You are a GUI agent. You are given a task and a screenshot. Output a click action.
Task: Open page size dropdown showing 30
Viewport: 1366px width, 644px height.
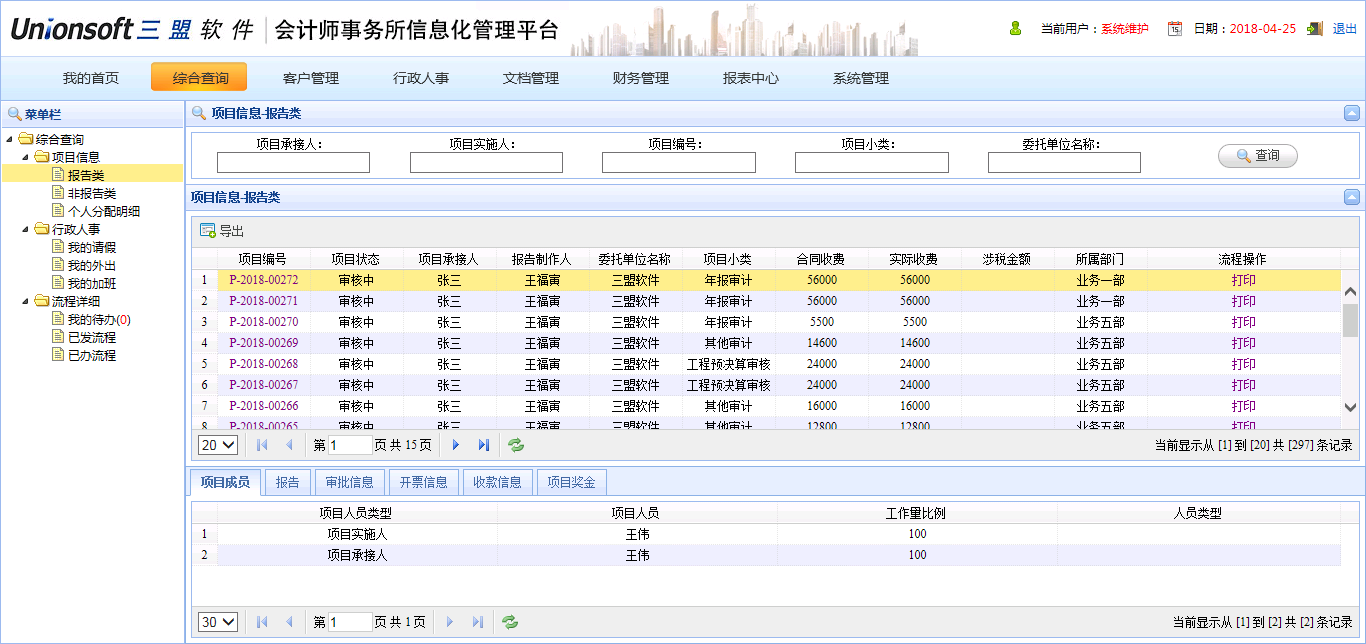[218, 622]
